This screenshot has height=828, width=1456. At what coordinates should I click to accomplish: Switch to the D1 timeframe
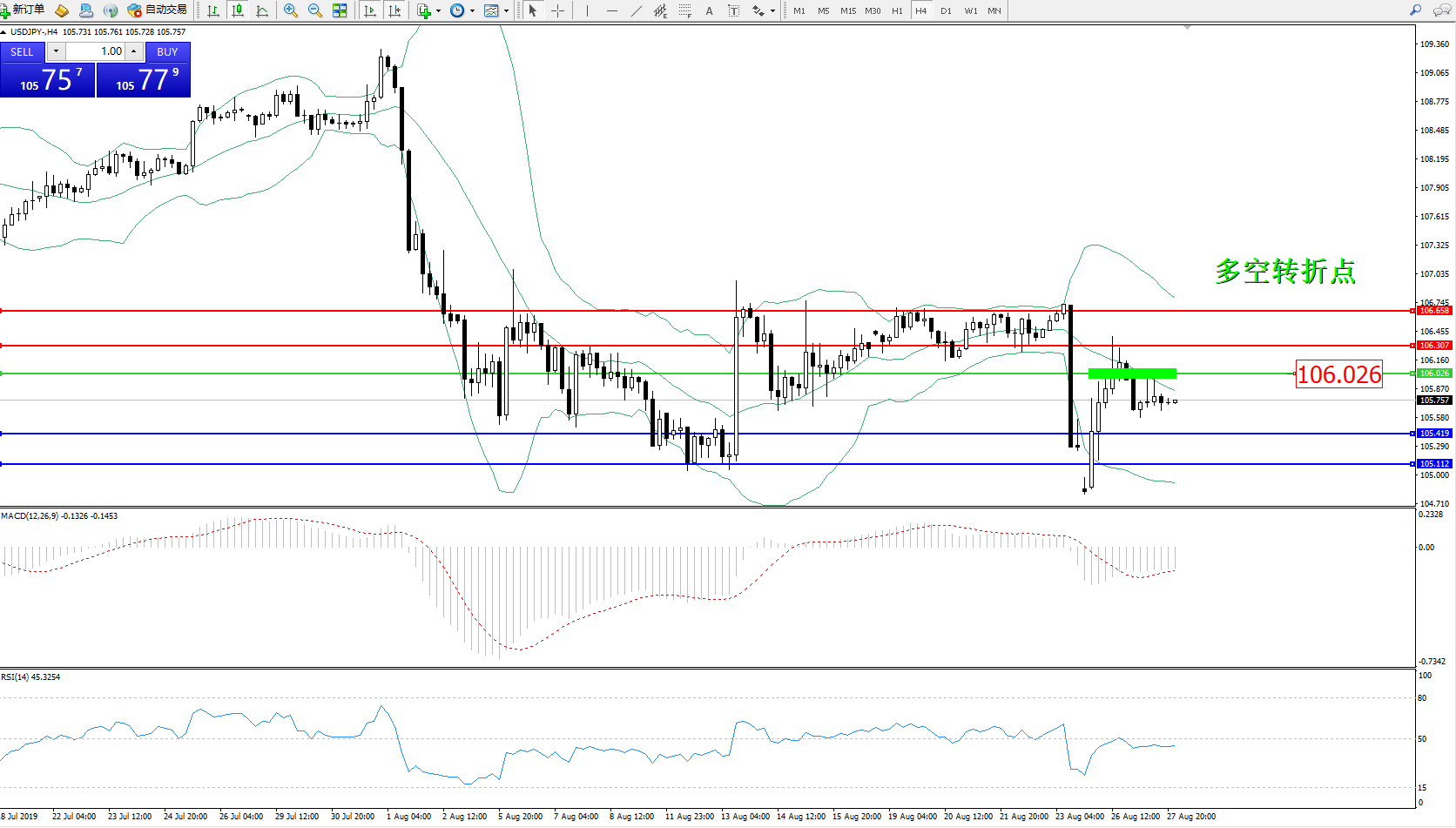pyautogui.click(x=946, y=10)
